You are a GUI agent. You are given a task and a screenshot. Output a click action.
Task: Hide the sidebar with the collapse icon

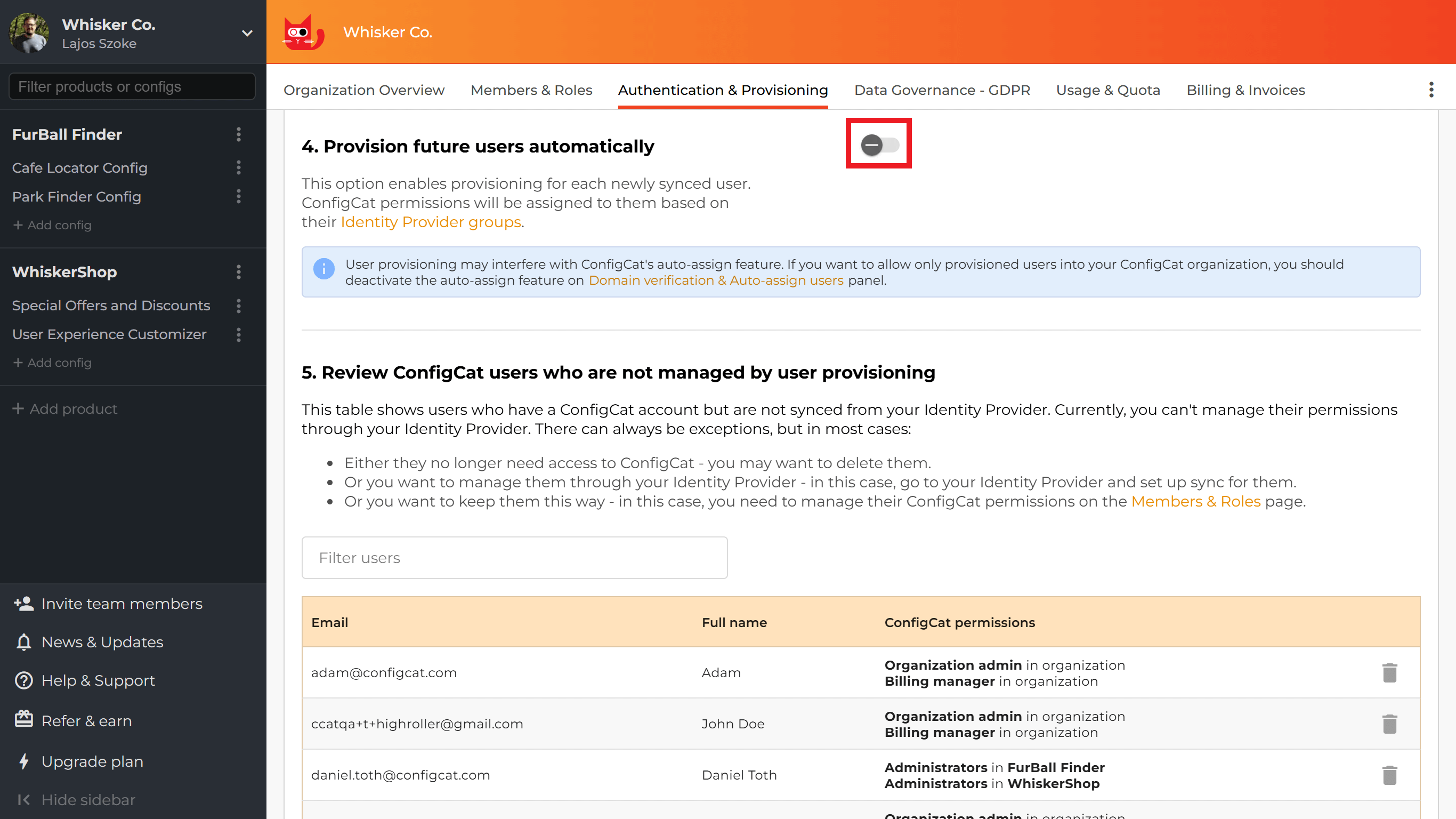coord(23,799)
